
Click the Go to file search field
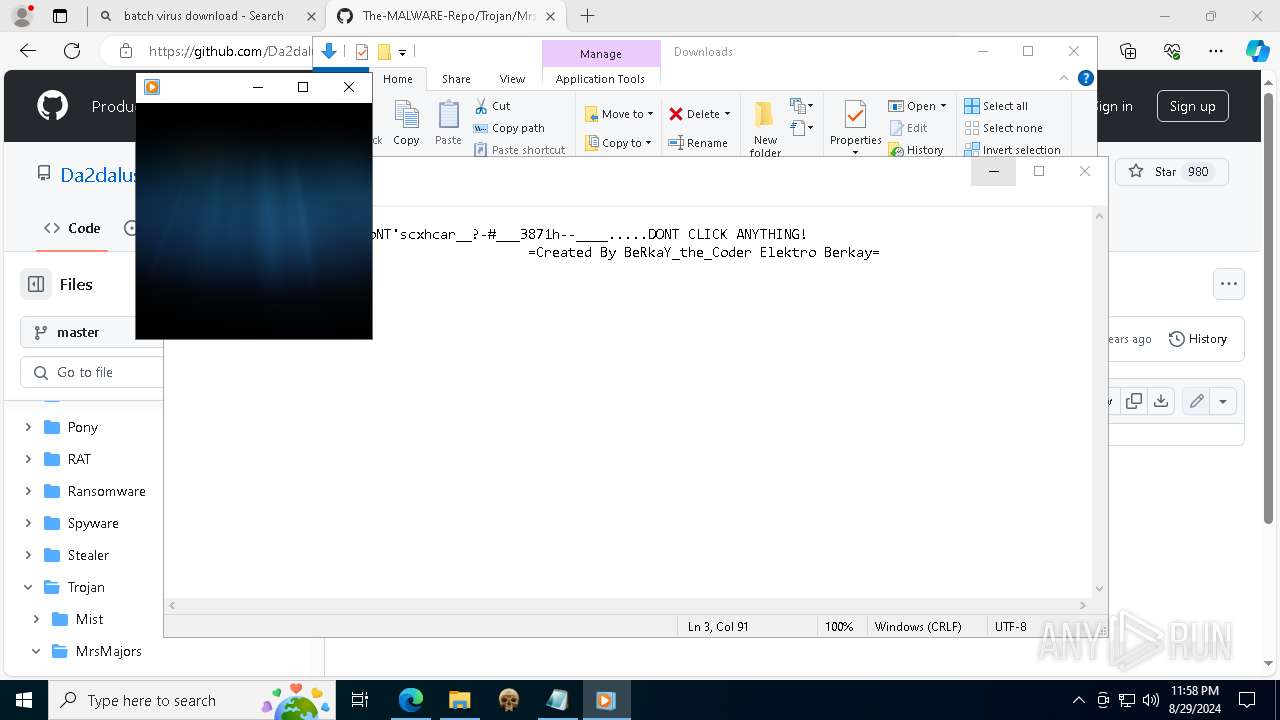92,372
